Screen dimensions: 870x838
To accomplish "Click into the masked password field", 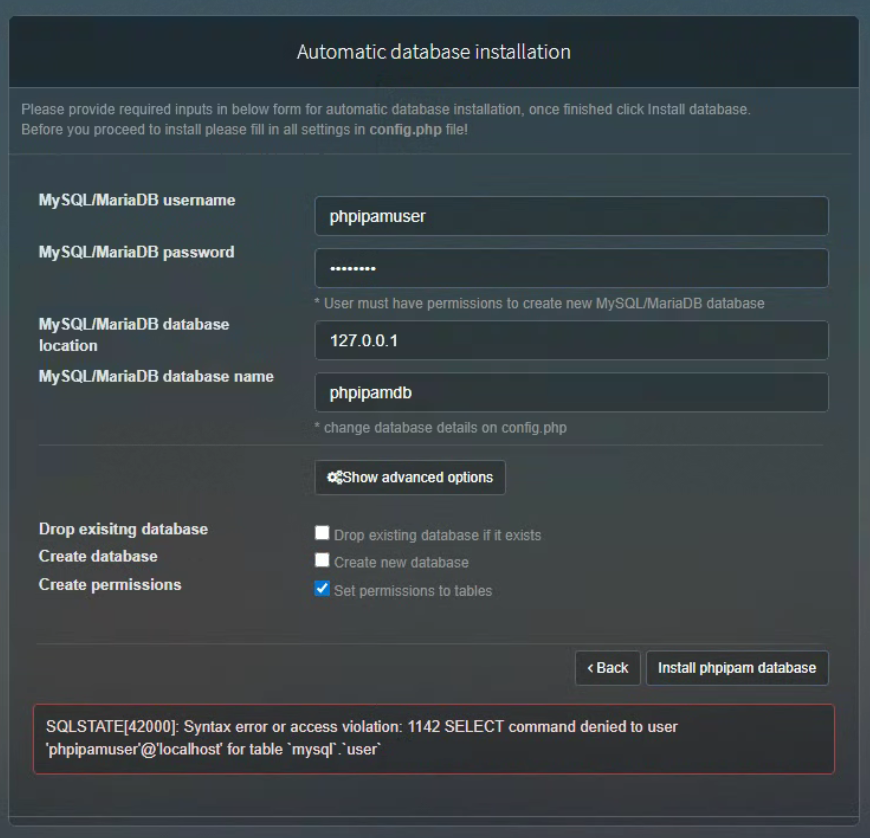I will click(x=571, y=268).
